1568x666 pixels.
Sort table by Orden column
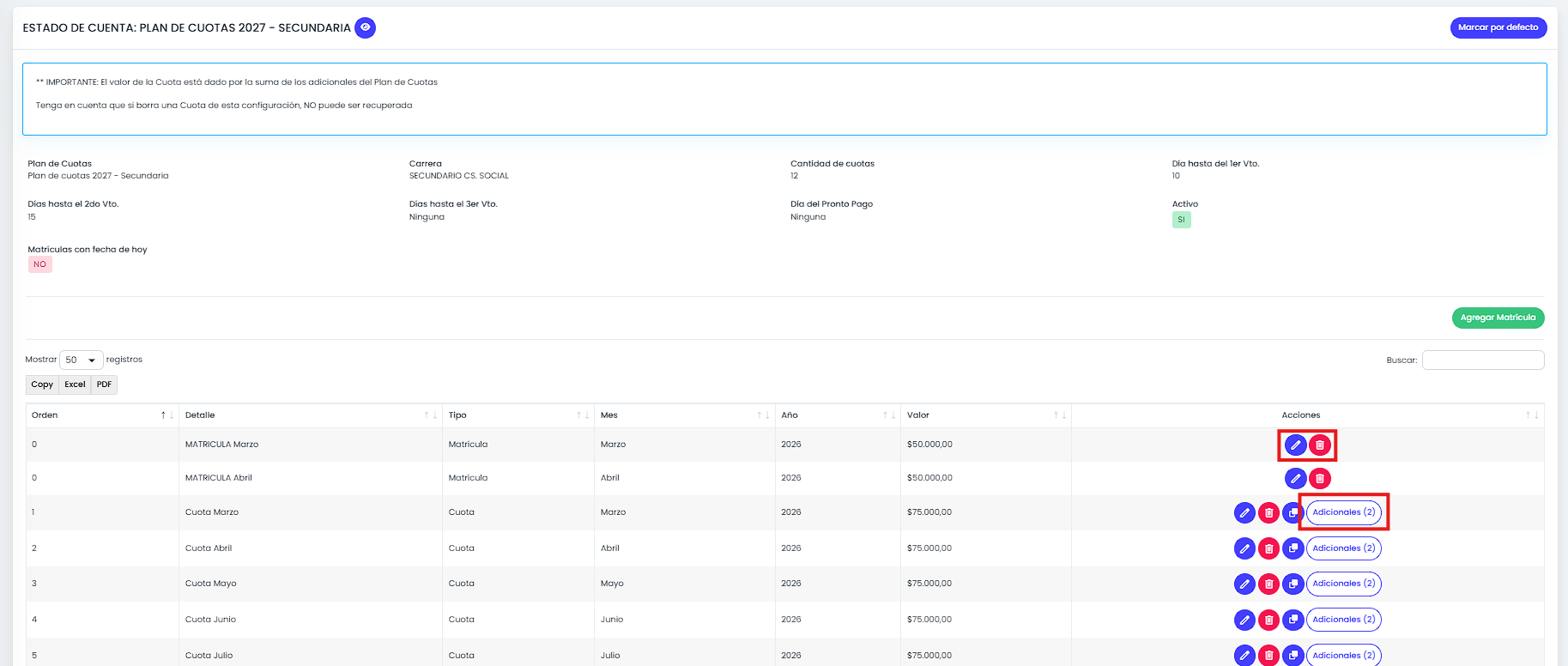(101, 415)
